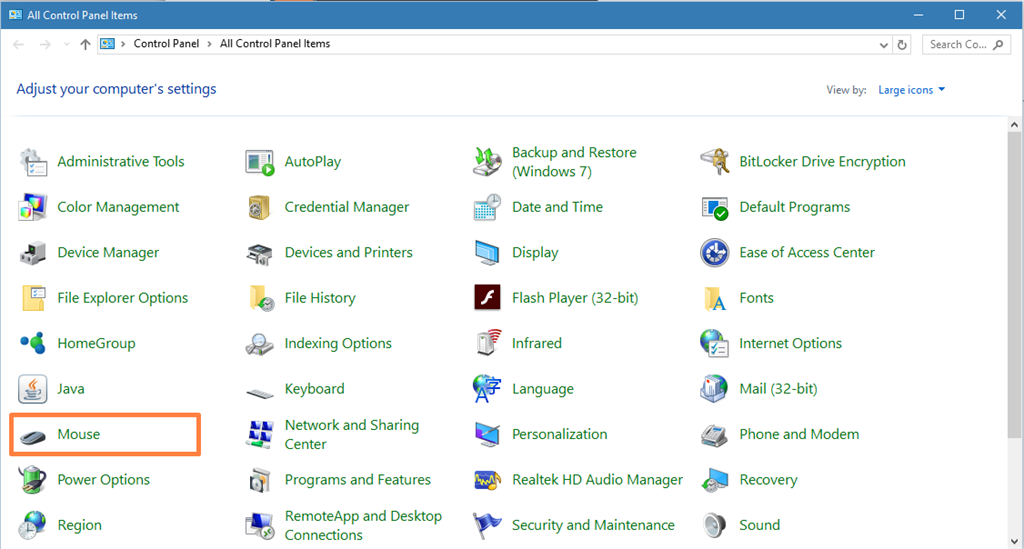This screenshot has width=1024, height=549.
Task: Open the Sound text link
Action: coord(760,525)
